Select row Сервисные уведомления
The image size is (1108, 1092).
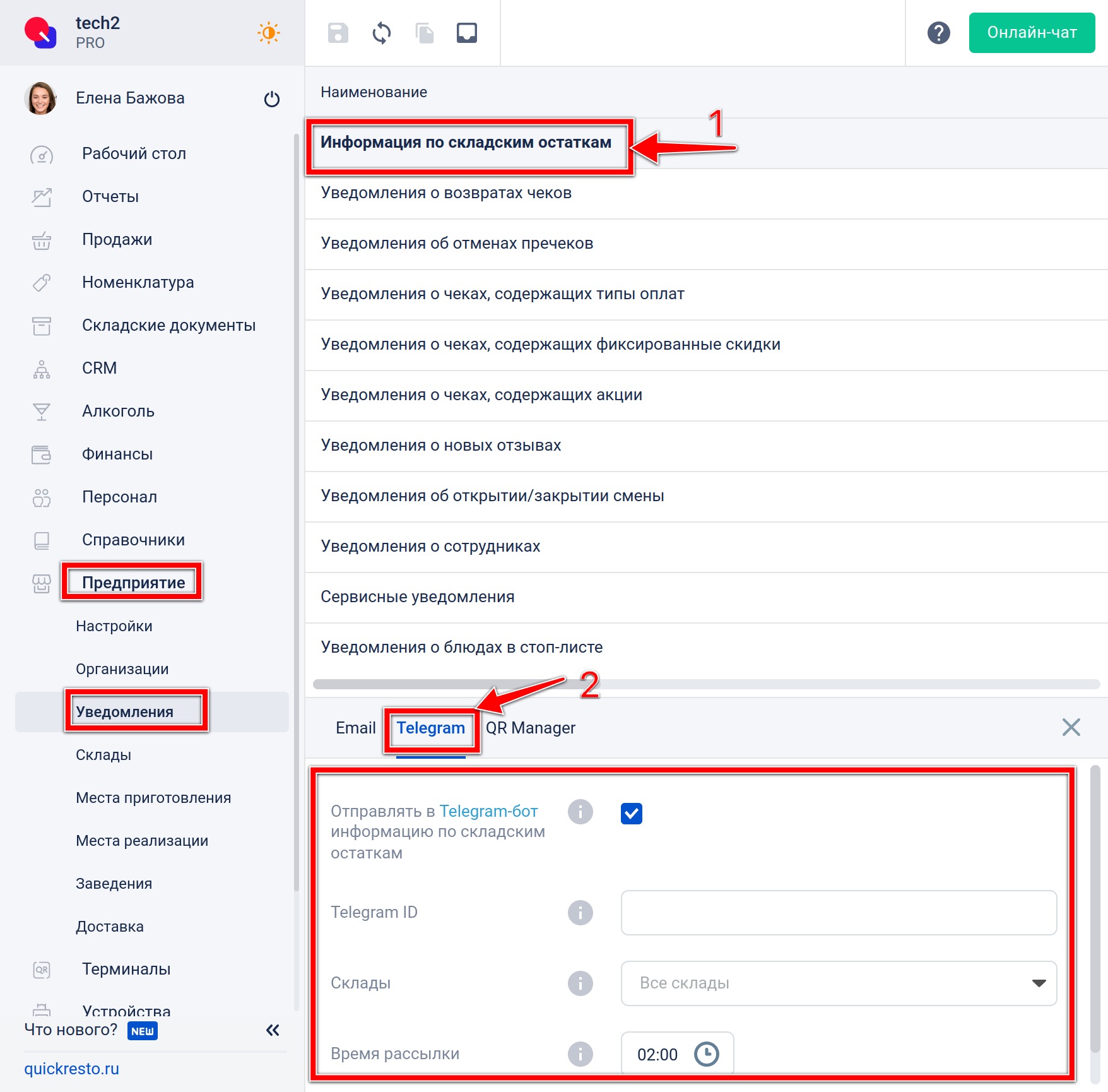[706, 598]
